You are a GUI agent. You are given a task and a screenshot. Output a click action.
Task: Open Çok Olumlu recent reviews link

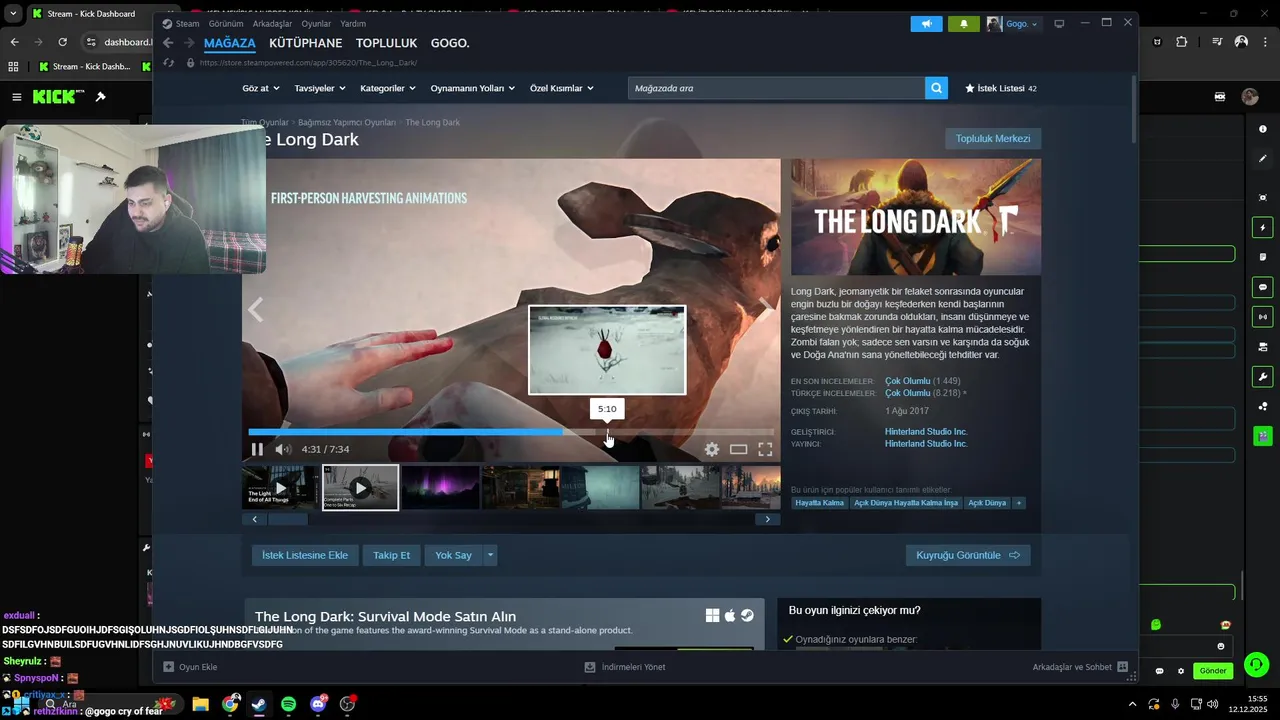coord(907,381)
